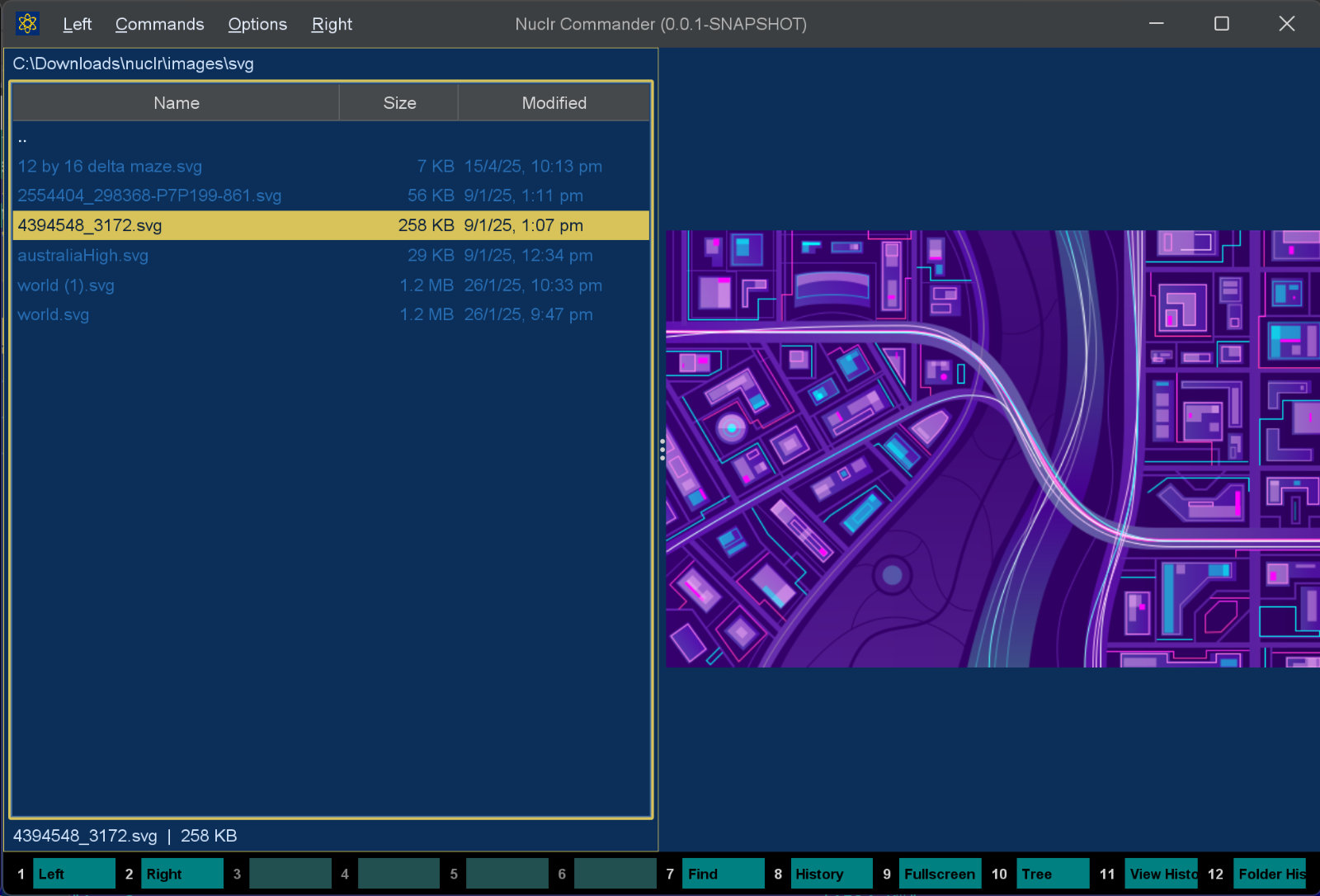Select highlighted file 4394548_3172.svg
This screenshot has height=896, width=1320.
tap(331, 225)
